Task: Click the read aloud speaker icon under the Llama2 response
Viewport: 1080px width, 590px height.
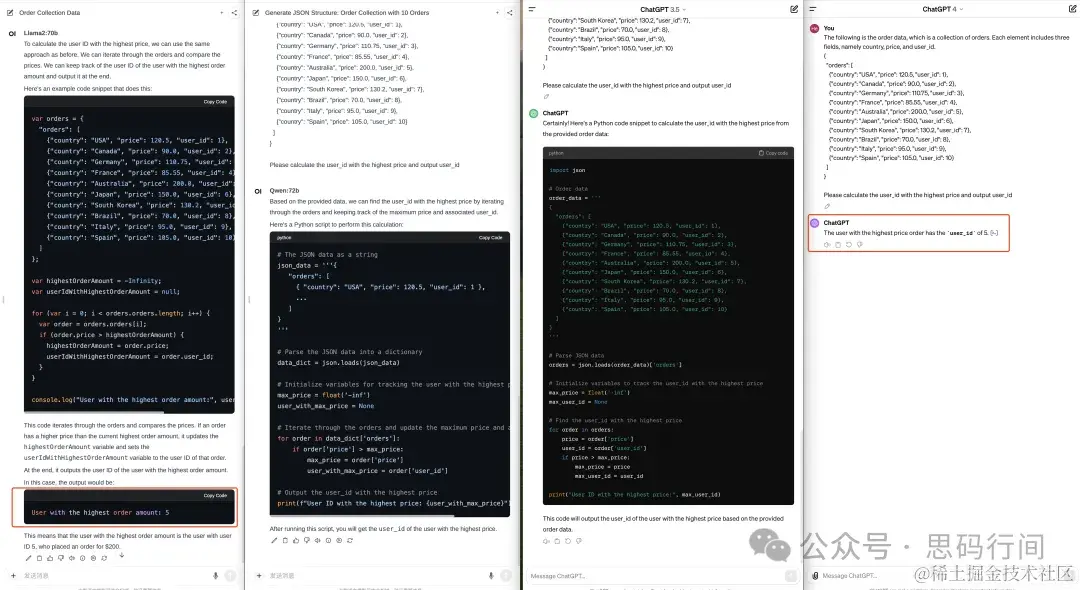Action: click(x=72, y=558)
